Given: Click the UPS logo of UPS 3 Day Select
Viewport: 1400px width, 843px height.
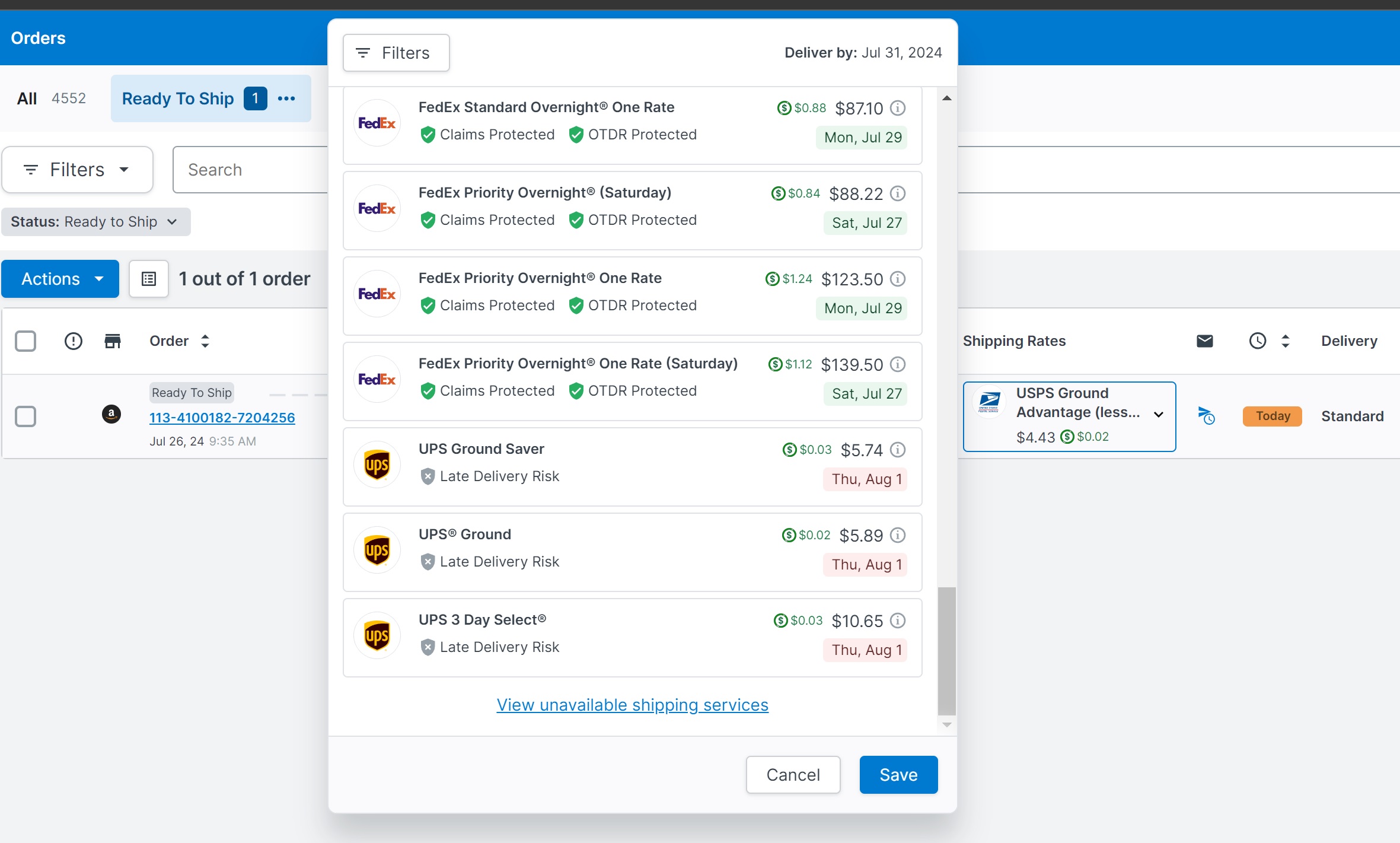Looking at the screenshot, I should tap(377, 635).
